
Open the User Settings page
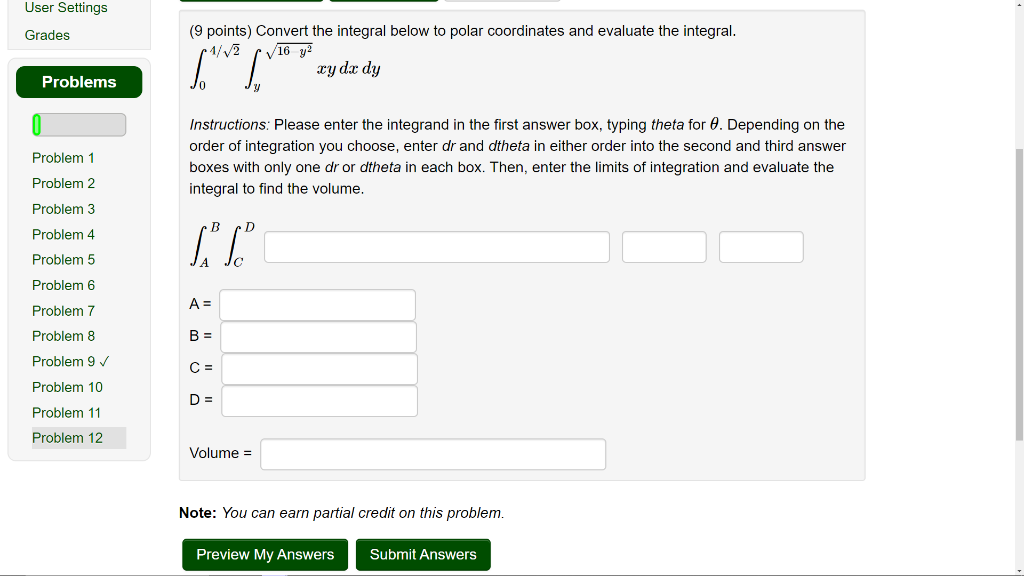pos(65,8)
